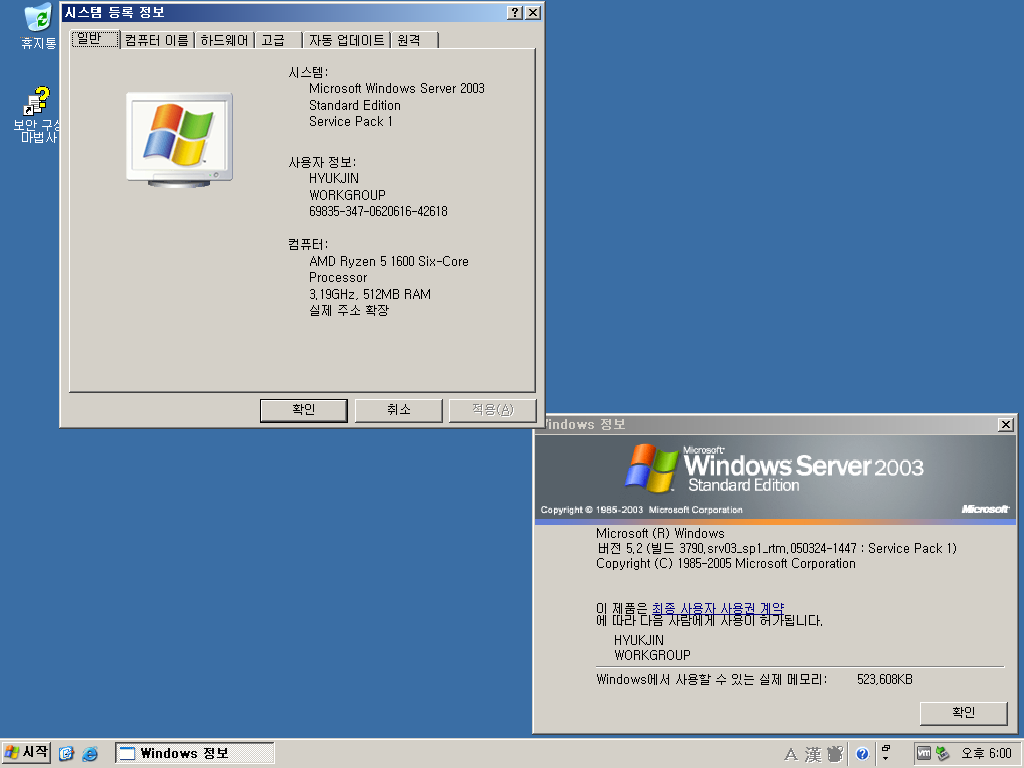Click the language bar IME pad icon

tap(835, 754)
